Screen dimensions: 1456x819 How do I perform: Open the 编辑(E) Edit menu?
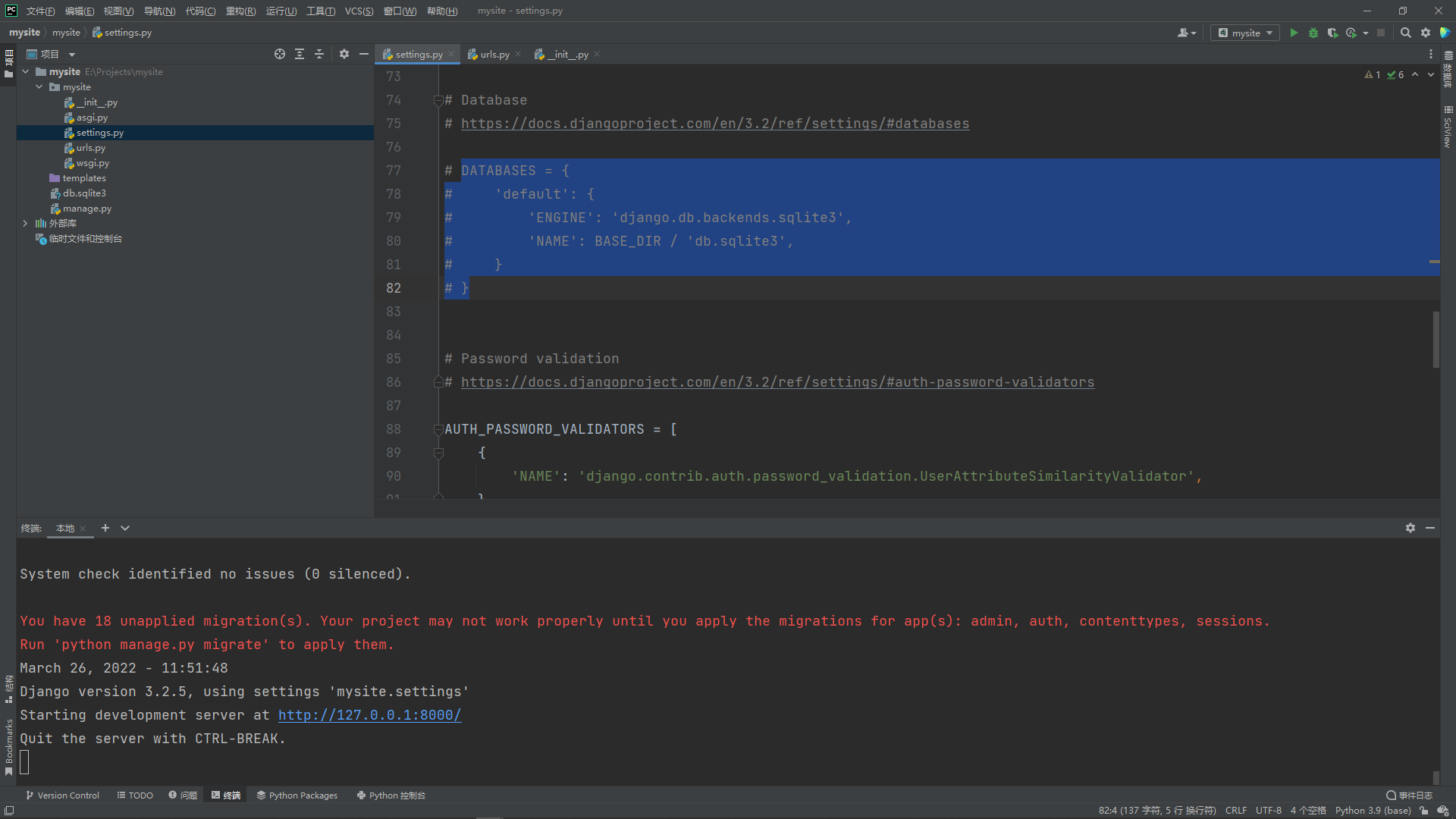[x=80, y=11]
